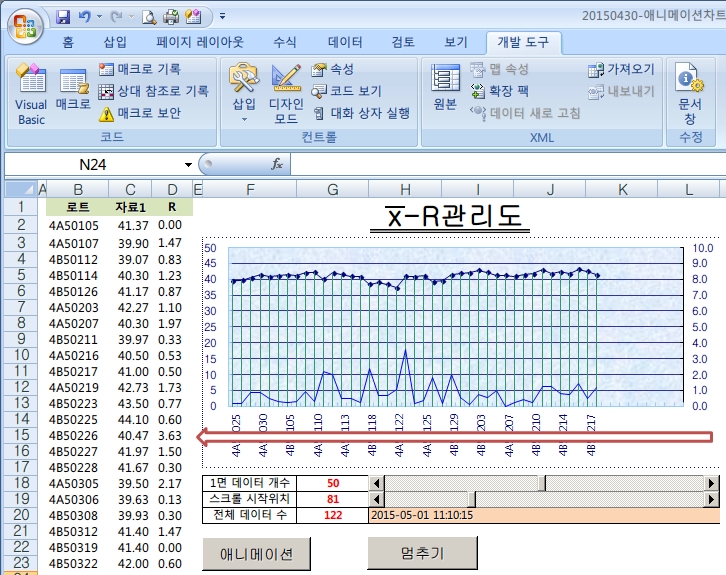Open the 매크로 list
The image size is (726, 575).
[x=73, y=90]
